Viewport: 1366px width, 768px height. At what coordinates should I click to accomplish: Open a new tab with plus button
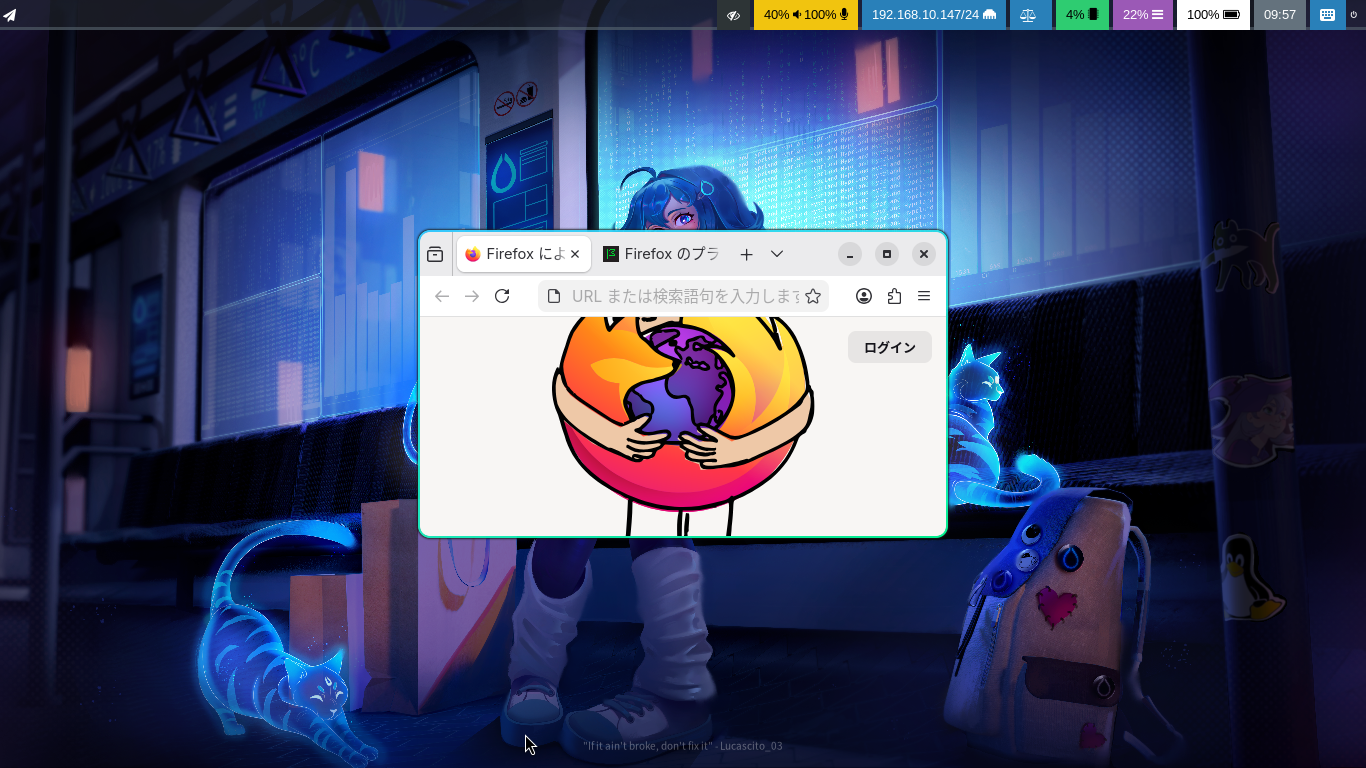pos(746,254)
